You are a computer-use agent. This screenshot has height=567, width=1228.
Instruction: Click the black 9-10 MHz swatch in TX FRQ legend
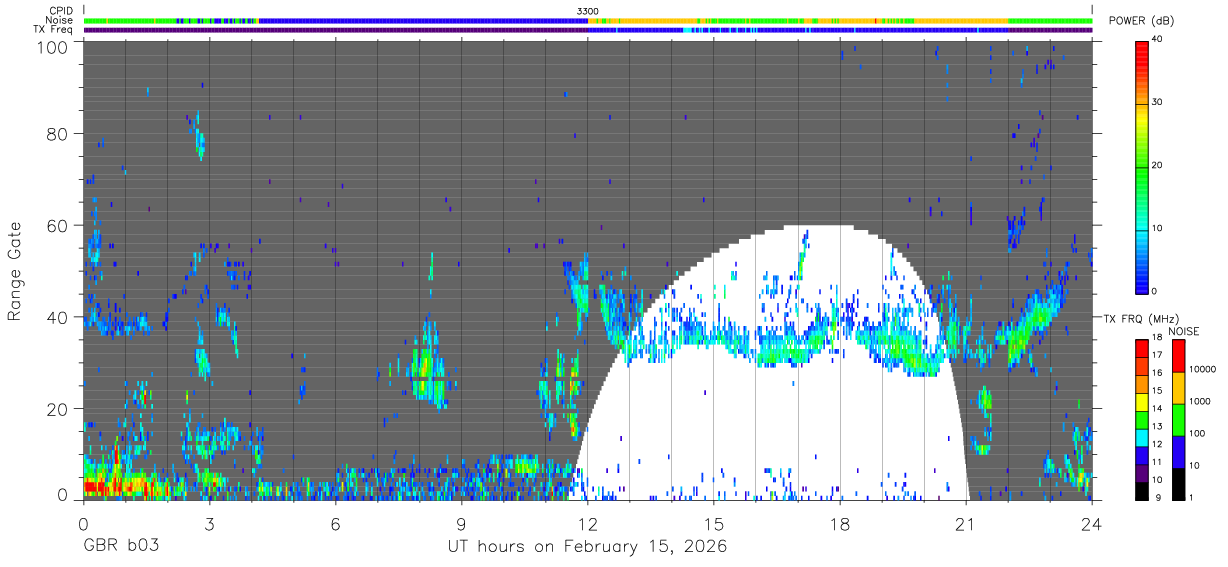(1141, 489)
